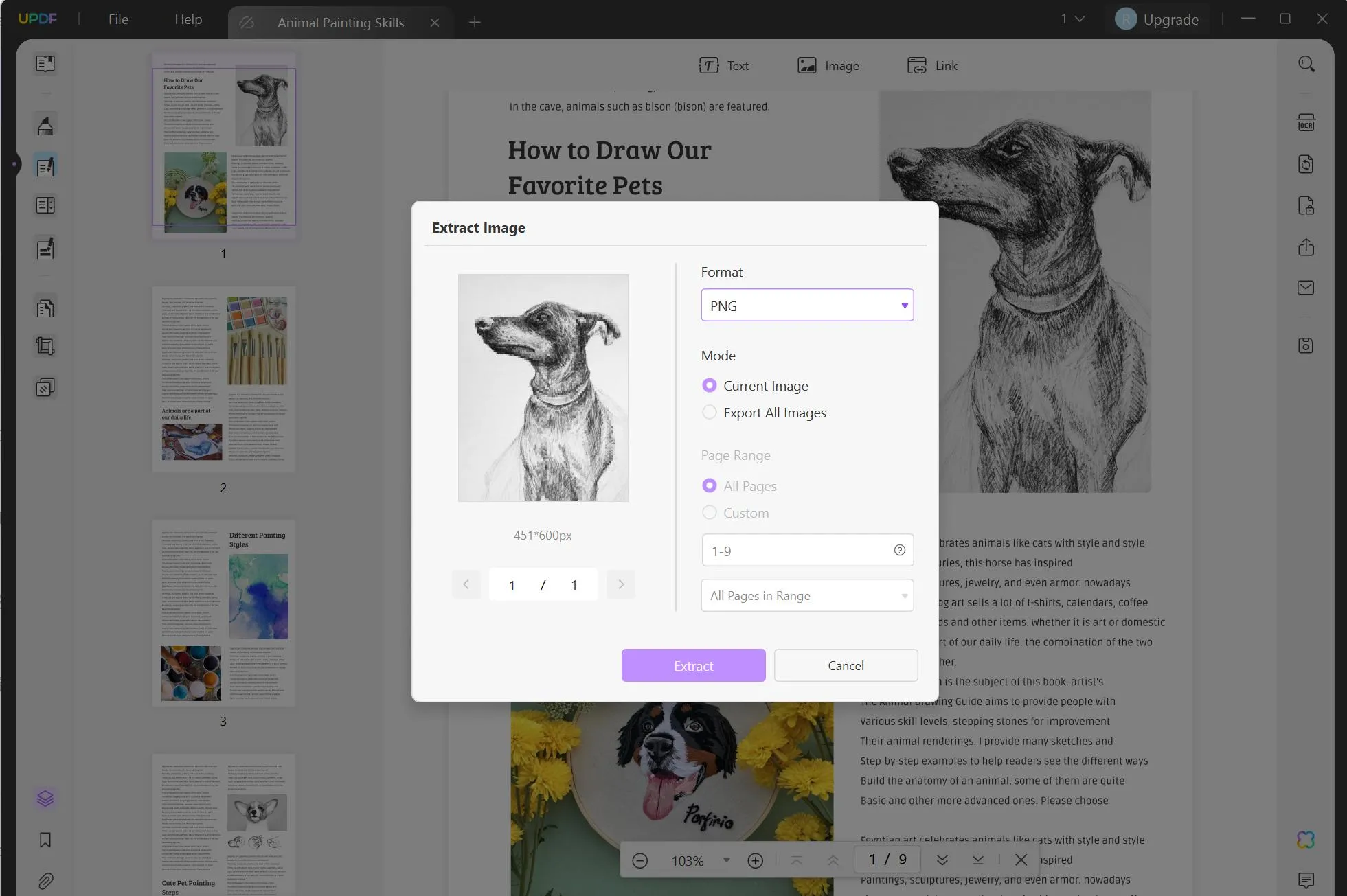Open the page tools copy icon
The image size is (1347, 896).
click(45, 308)
